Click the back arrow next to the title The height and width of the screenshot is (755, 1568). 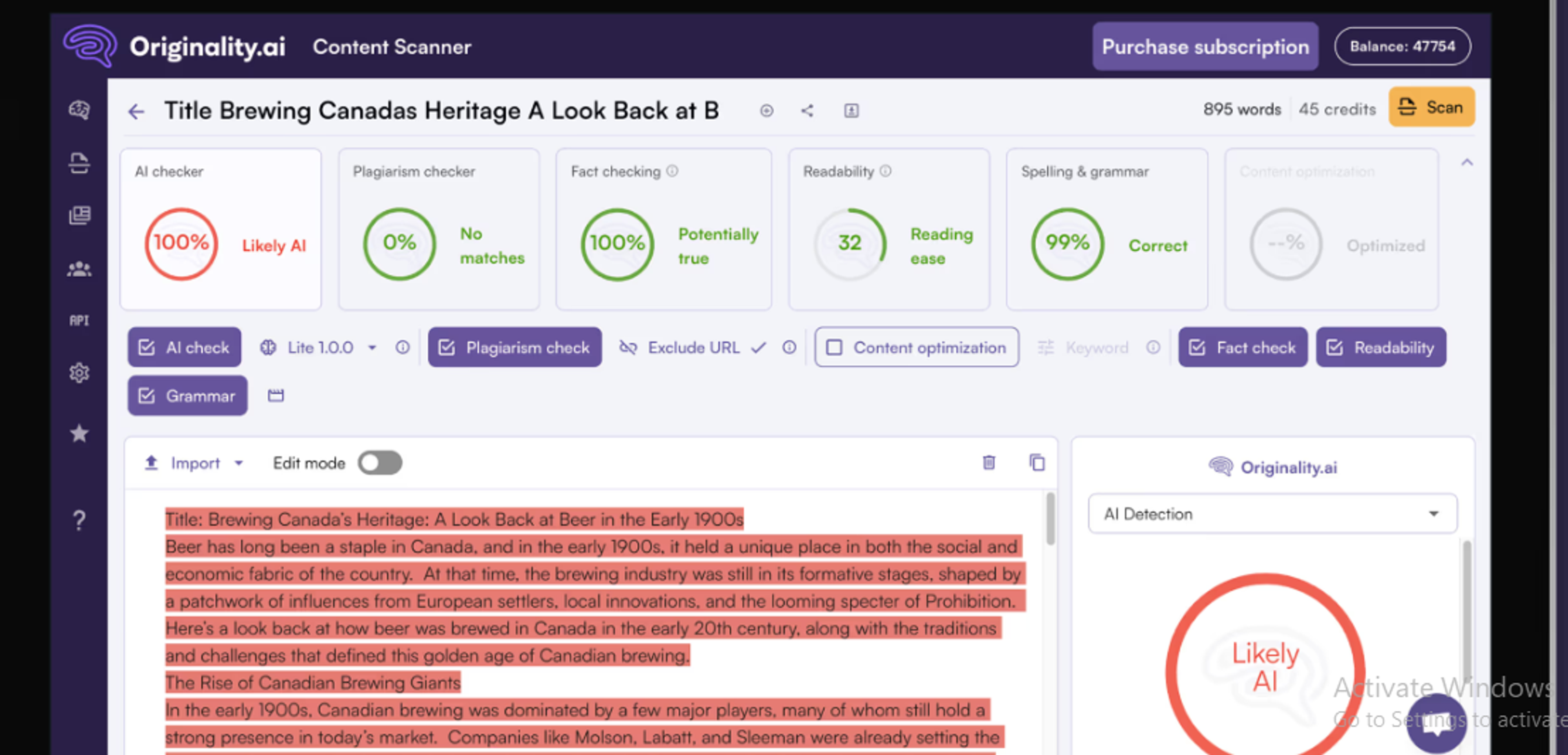pyautogui.click(x=136, y=111)
